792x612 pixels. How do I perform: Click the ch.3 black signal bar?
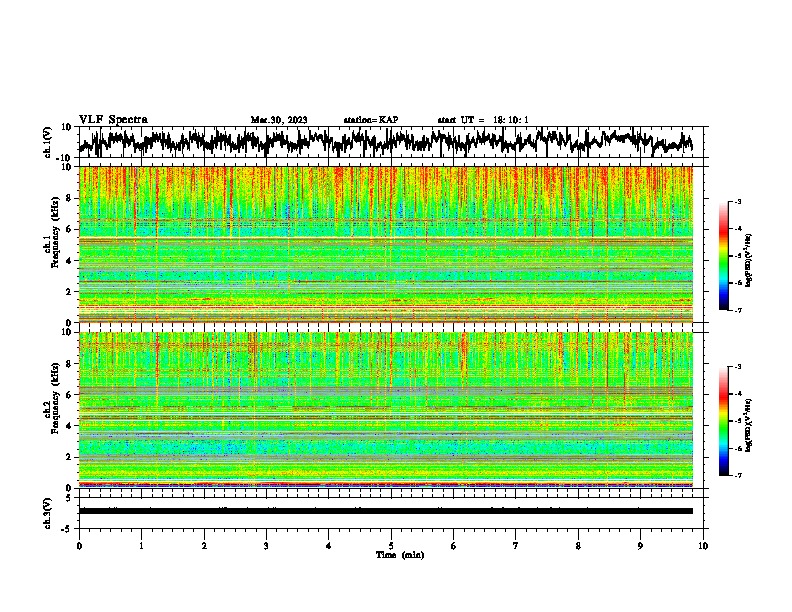386,511
